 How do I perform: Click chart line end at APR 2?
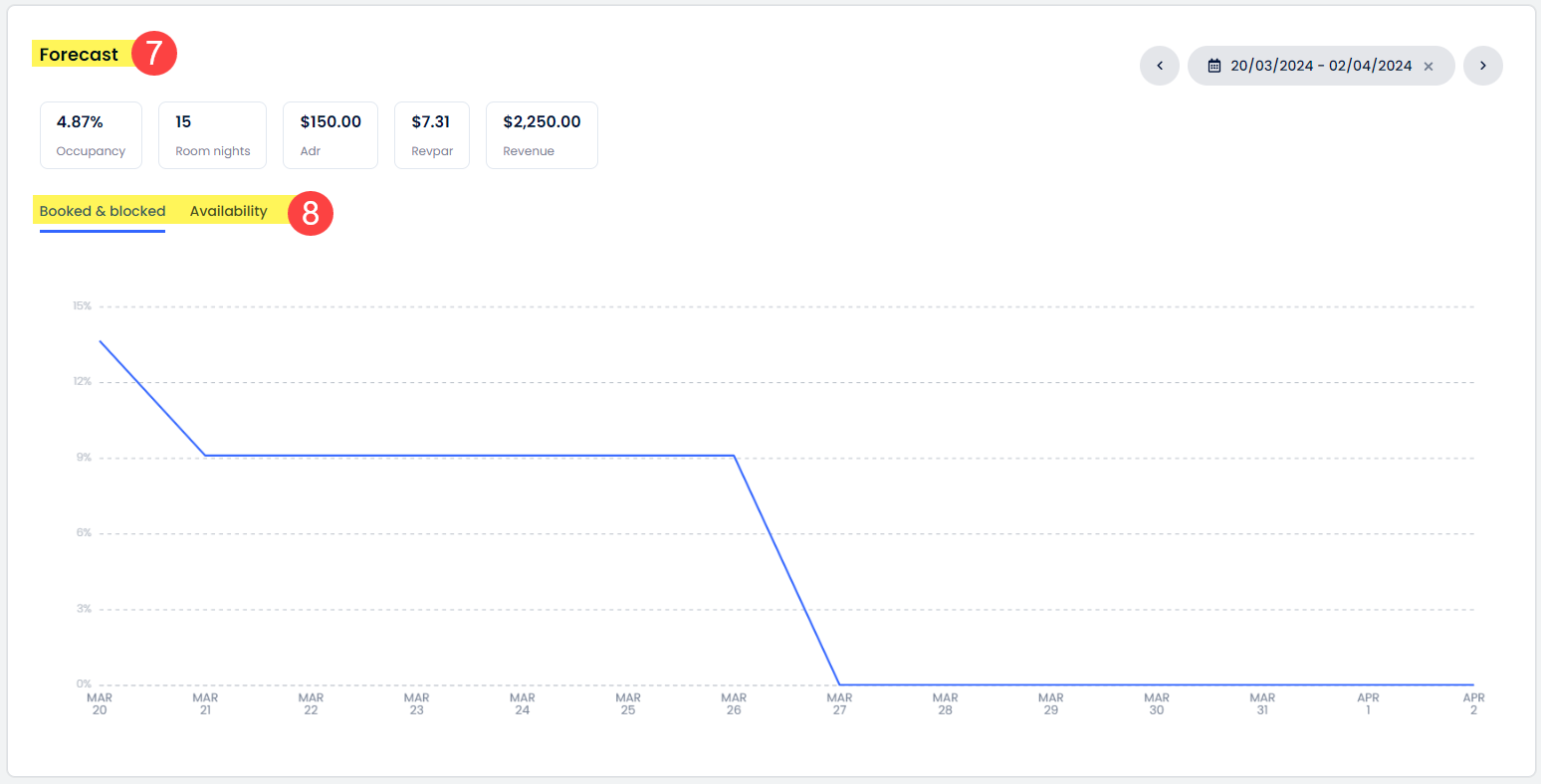point(1473,685)
